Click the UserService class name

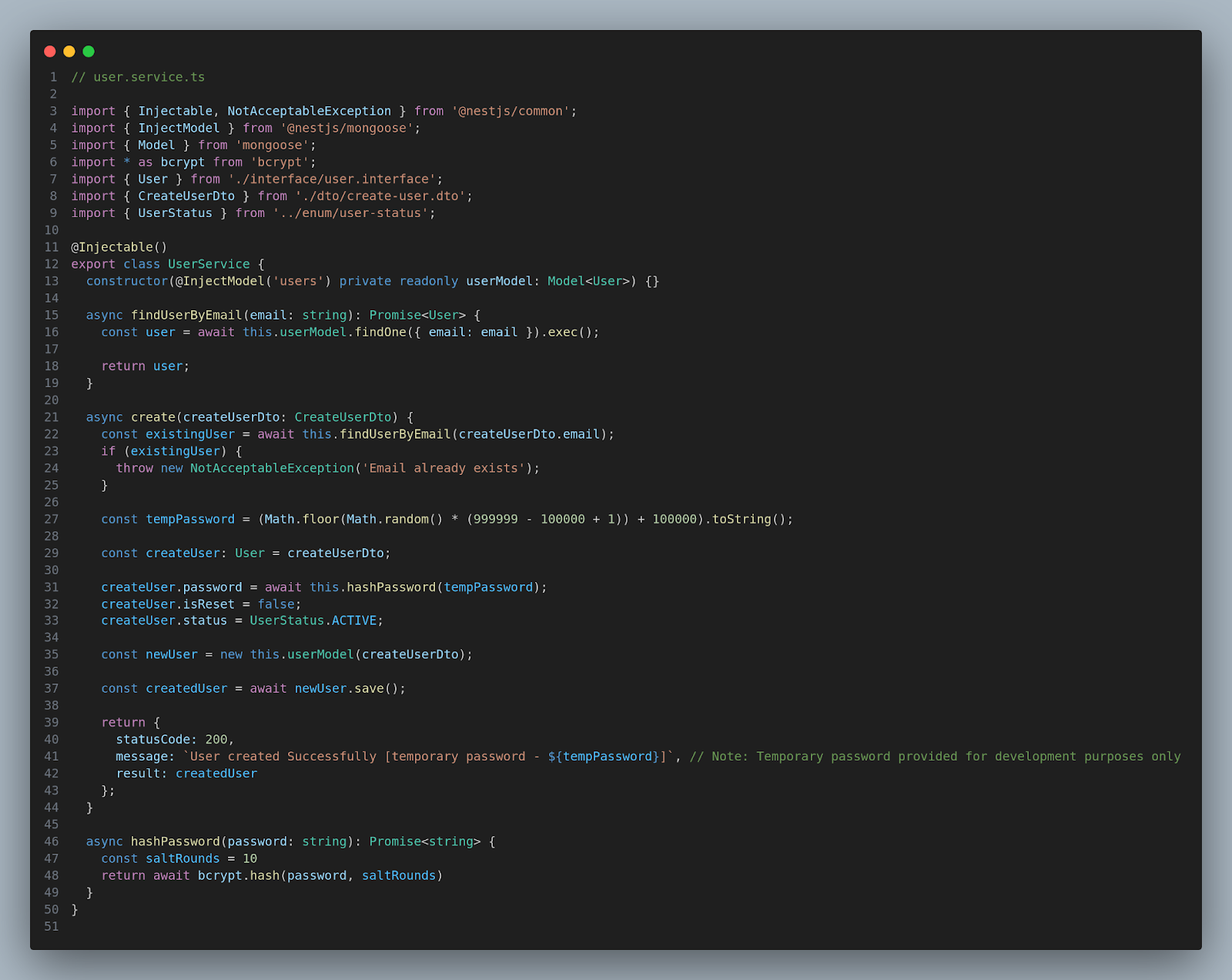(209, 264)
